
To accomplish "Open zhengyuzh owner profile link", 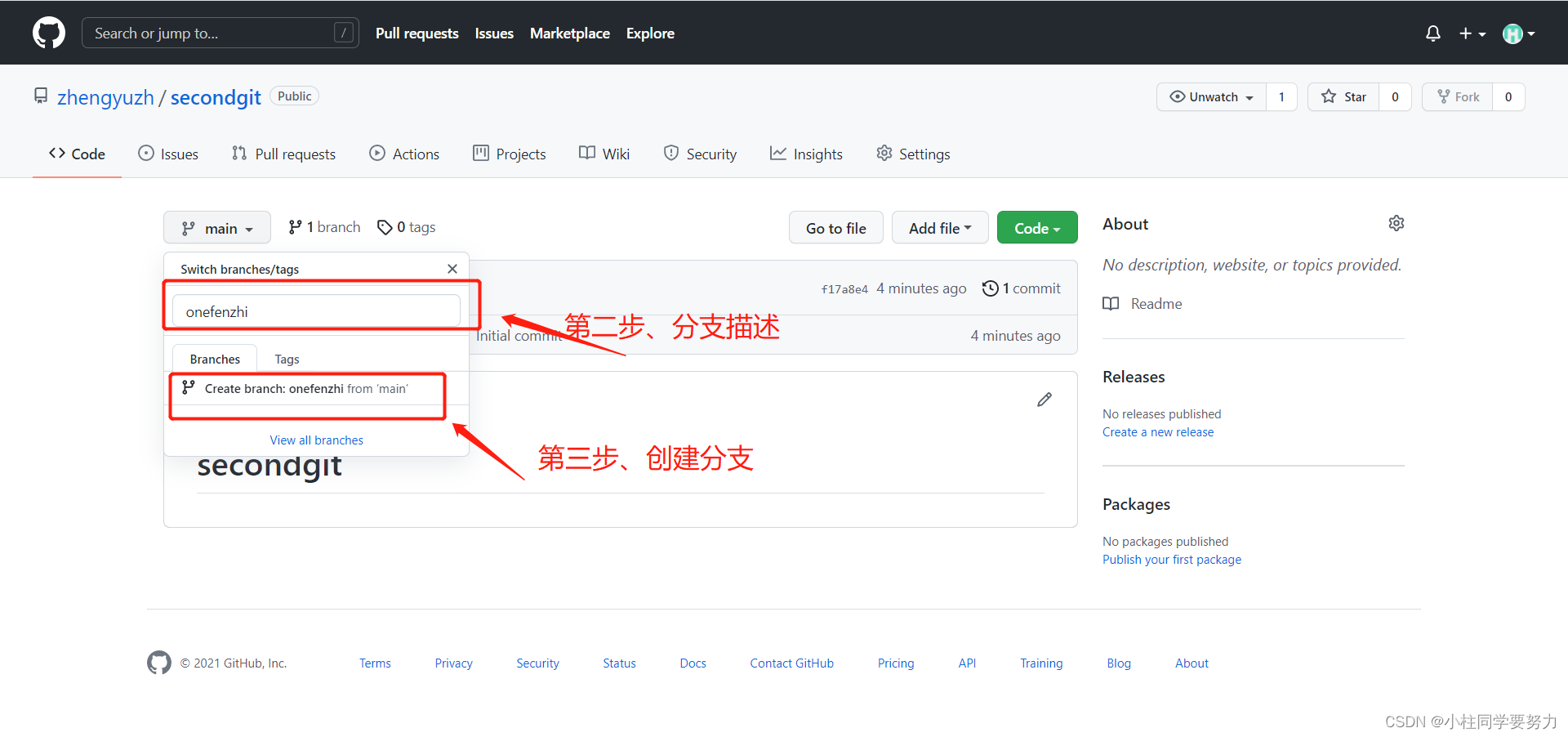I will 105,97.
